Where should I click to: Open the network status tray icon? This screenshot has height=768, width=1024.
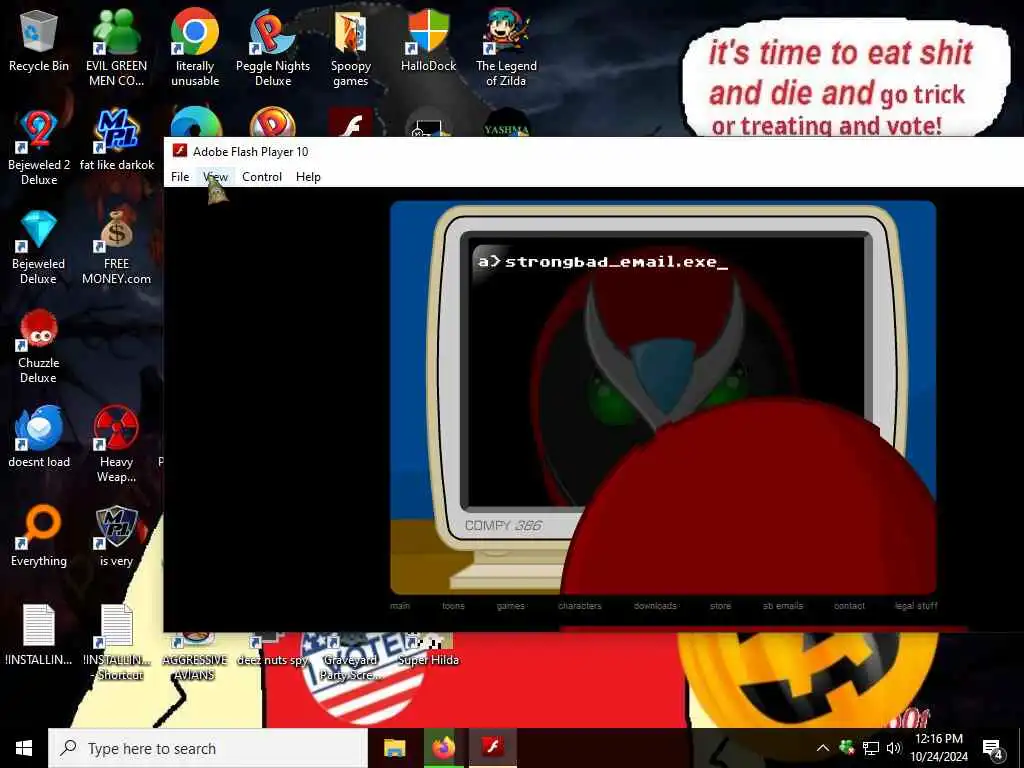coord(871,748)
